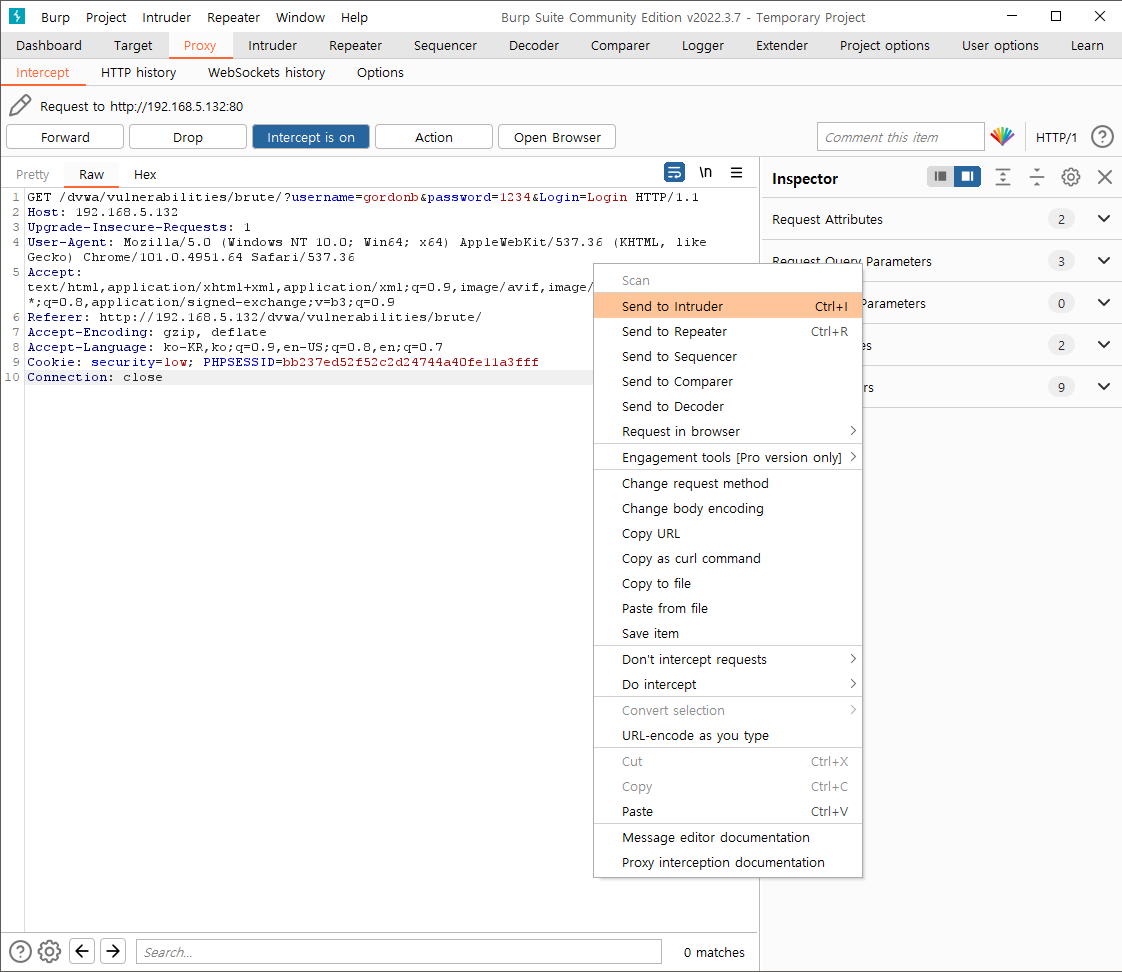Choose Paste in context menu

tap(728, 812)
